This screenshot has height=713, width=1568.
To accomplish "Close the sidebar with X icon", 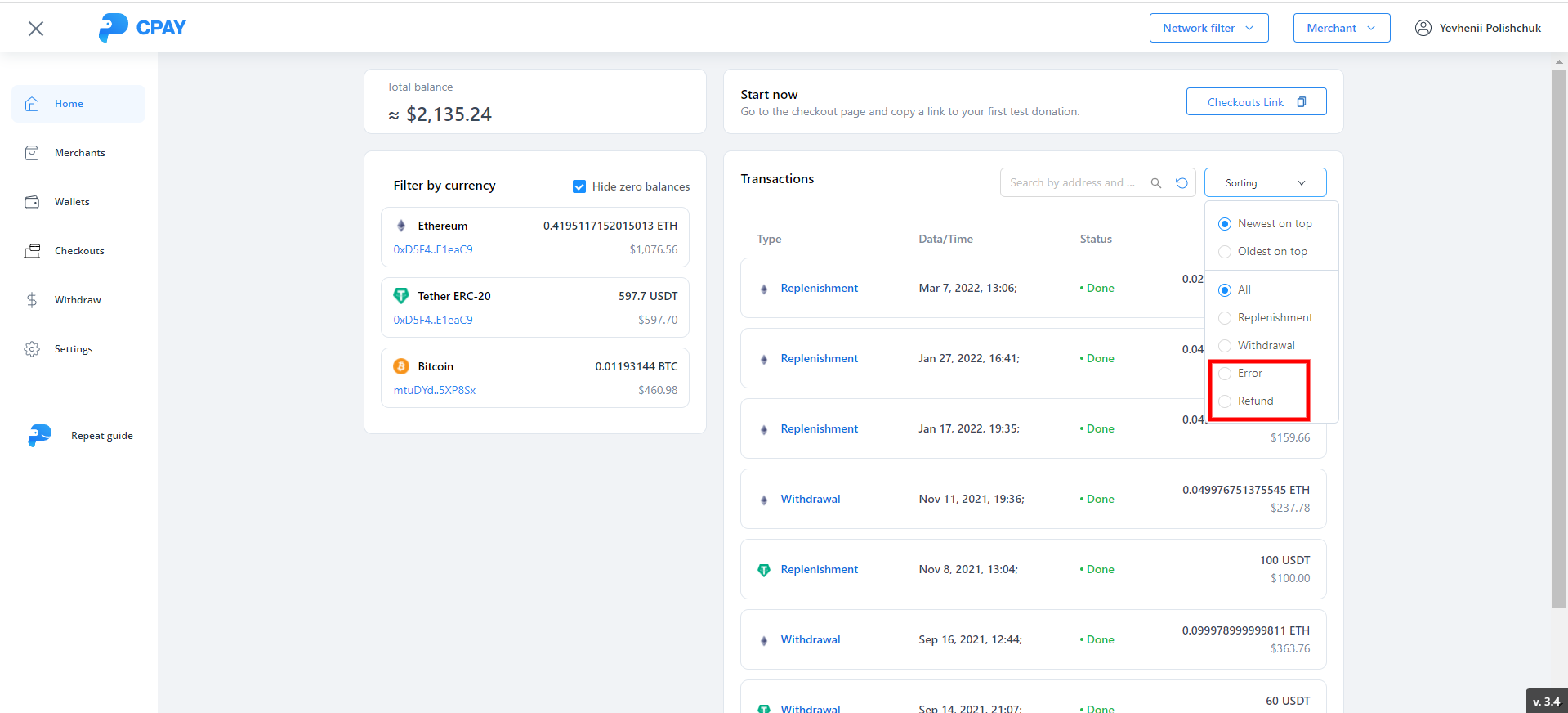I will point(36,29).
